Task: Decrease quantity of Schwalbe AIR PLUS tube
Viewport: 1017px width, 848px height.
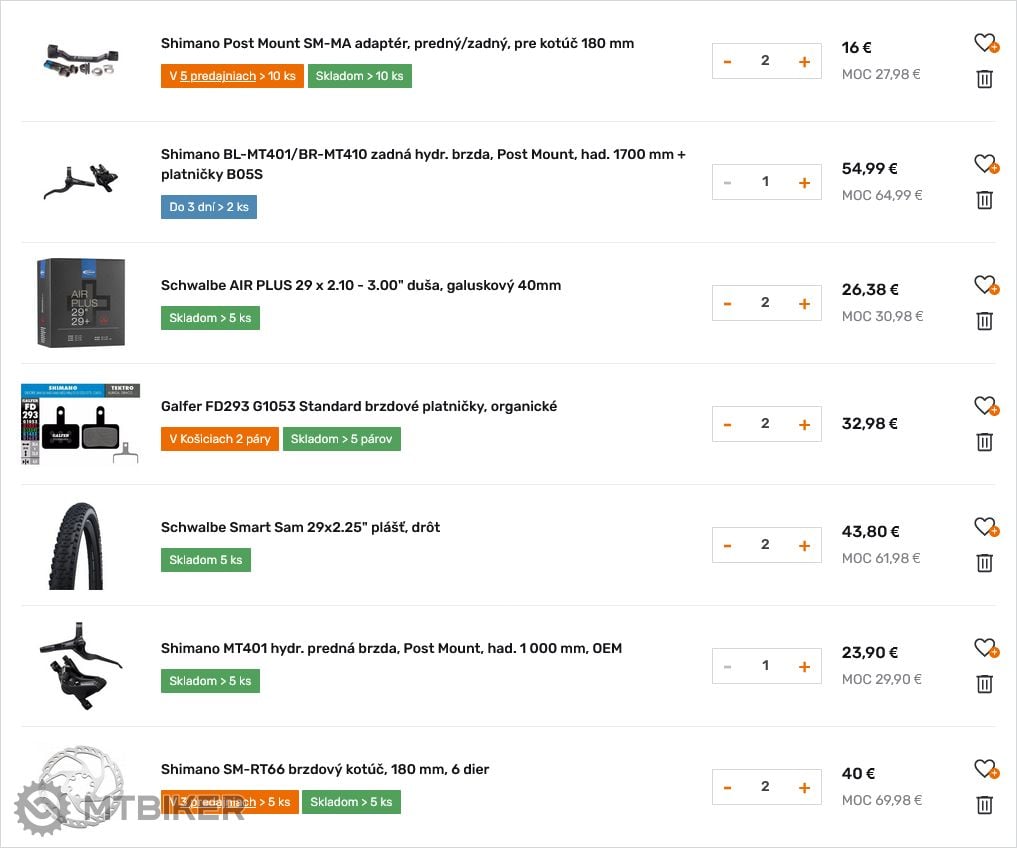Action: (728, 304)
